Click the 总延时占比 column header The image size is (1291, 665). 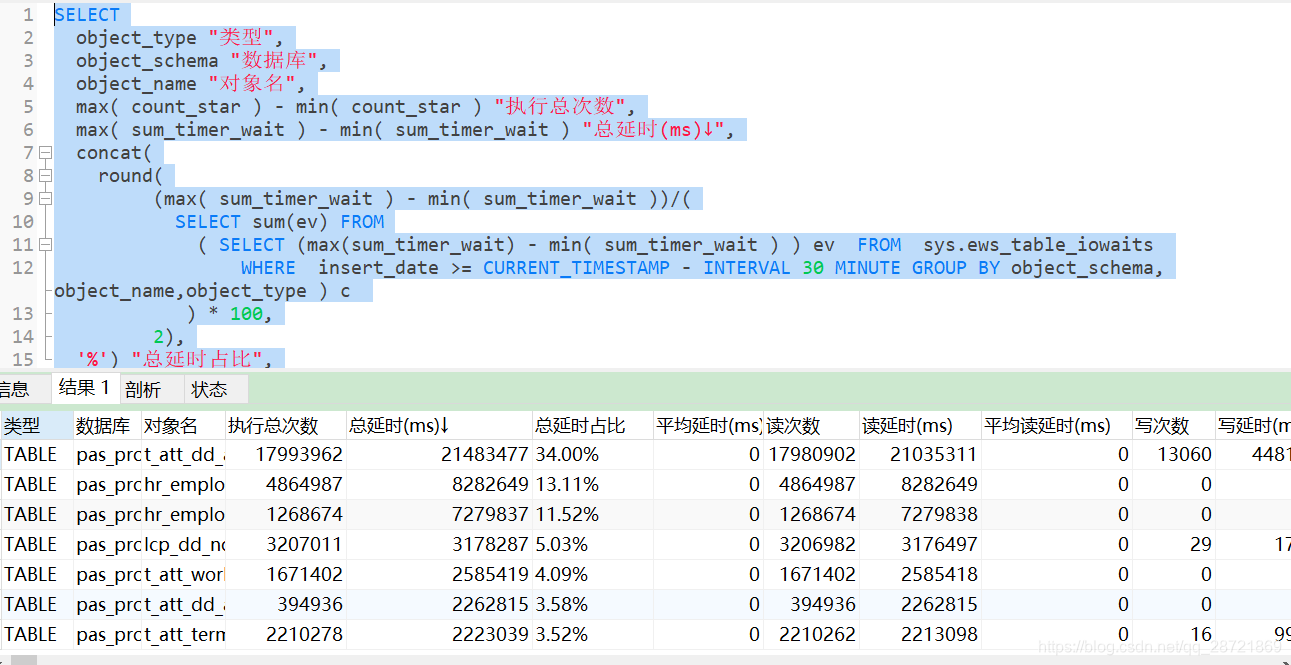592,425
